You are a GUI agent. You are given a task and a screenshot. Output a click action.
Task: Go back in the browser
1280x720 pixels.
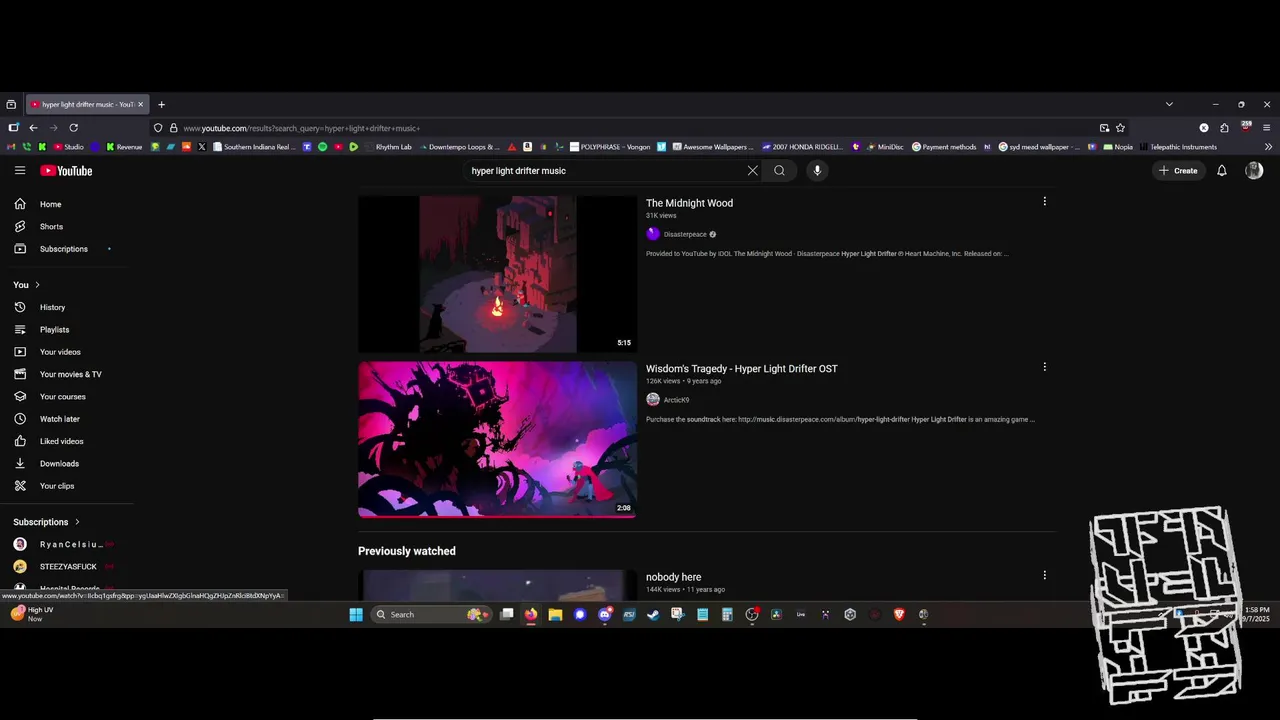[33, 128]
